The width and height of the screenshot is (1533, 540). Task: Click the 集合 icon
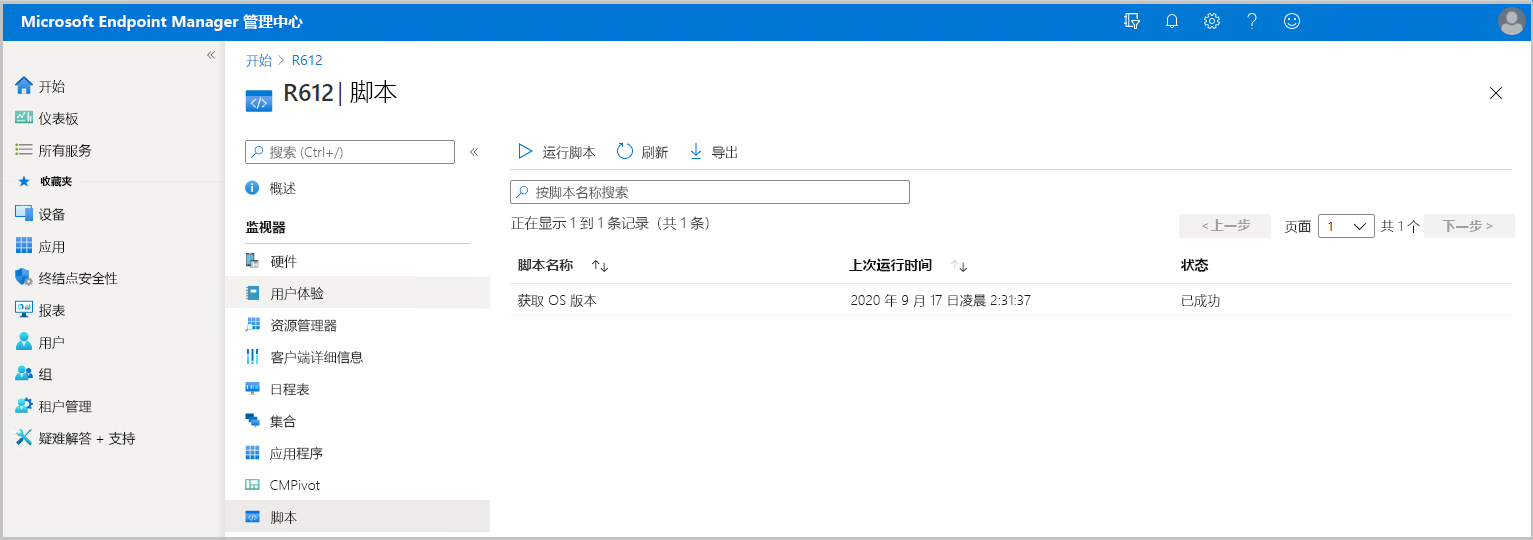[252, 421]
